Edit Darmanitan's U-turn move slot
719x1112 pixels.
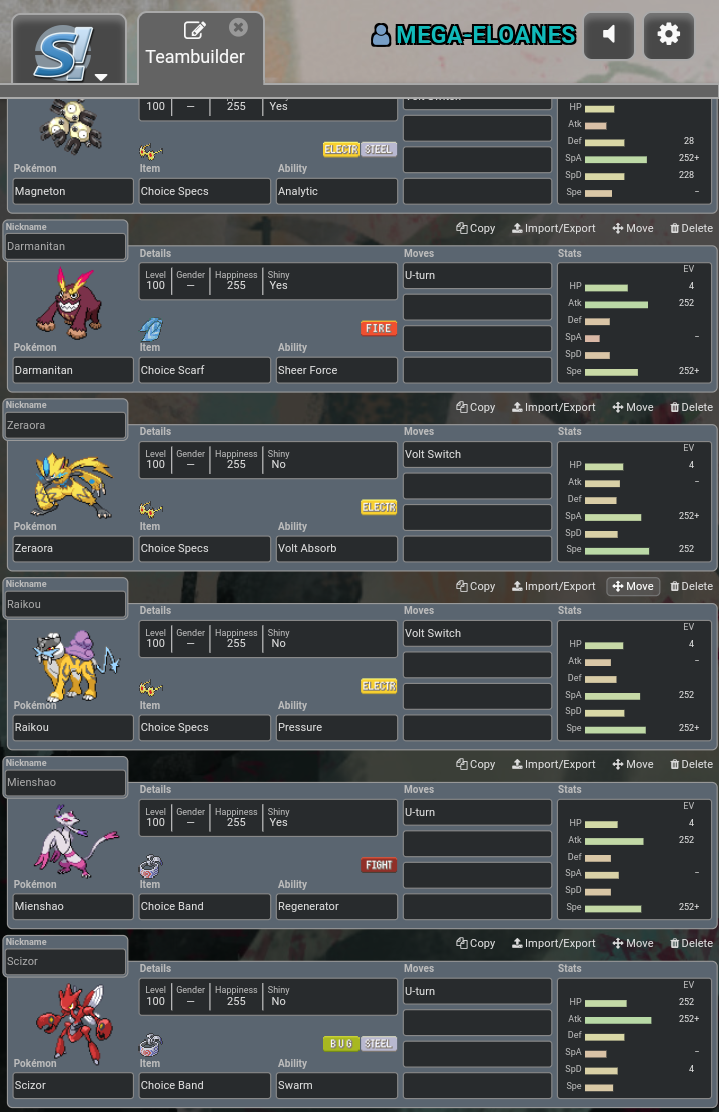click(477, 276)
